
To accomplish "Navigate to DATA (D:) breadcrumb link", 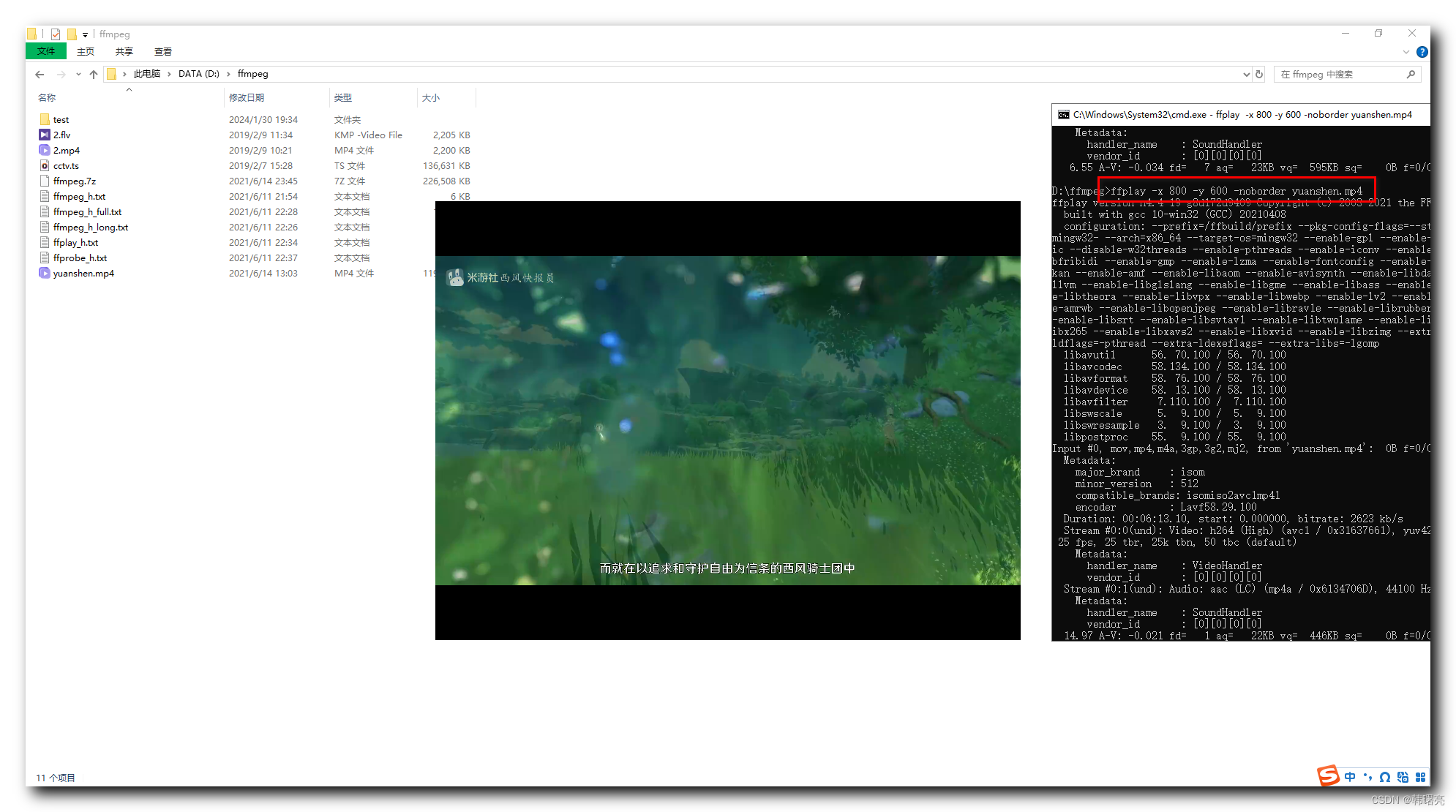I will (x=198, y=74).
